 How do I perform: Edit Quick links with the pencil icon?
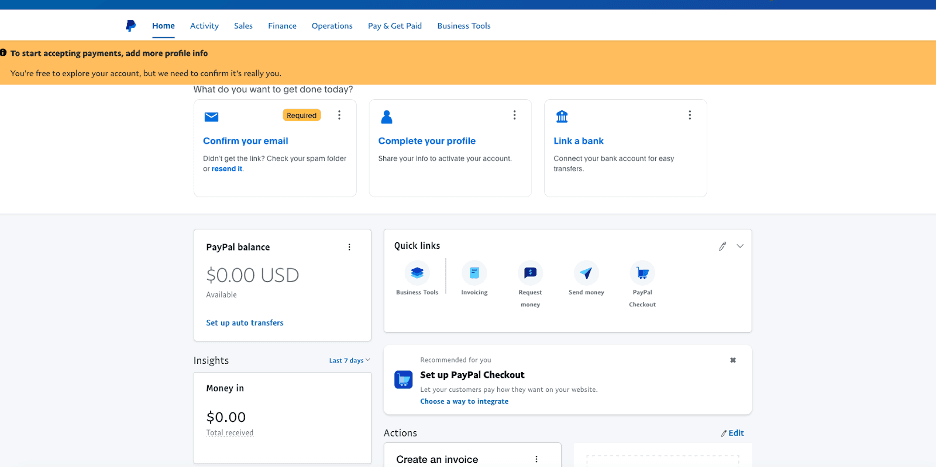tap(722, 247)
